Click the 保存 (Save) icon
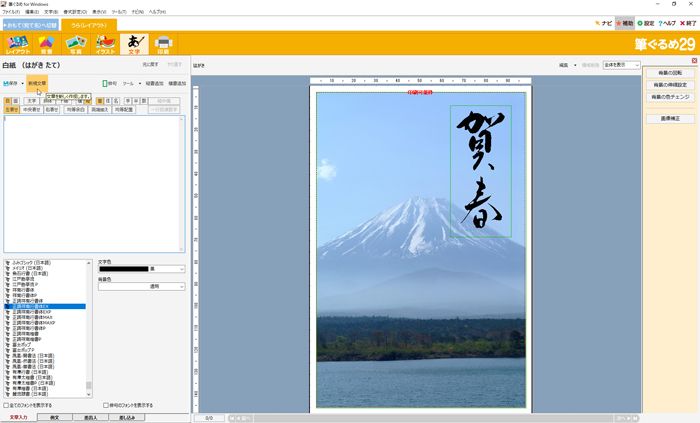 11,84
